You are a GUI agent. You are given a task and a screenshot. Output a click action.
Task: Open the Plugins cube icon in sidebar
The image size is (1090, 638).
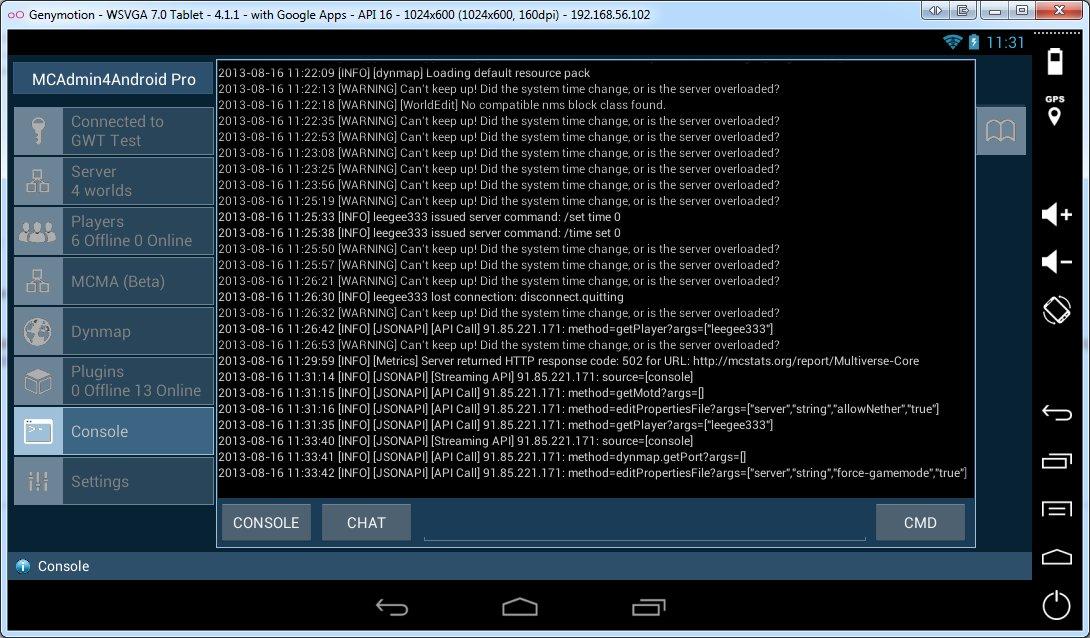pos(37,381)
